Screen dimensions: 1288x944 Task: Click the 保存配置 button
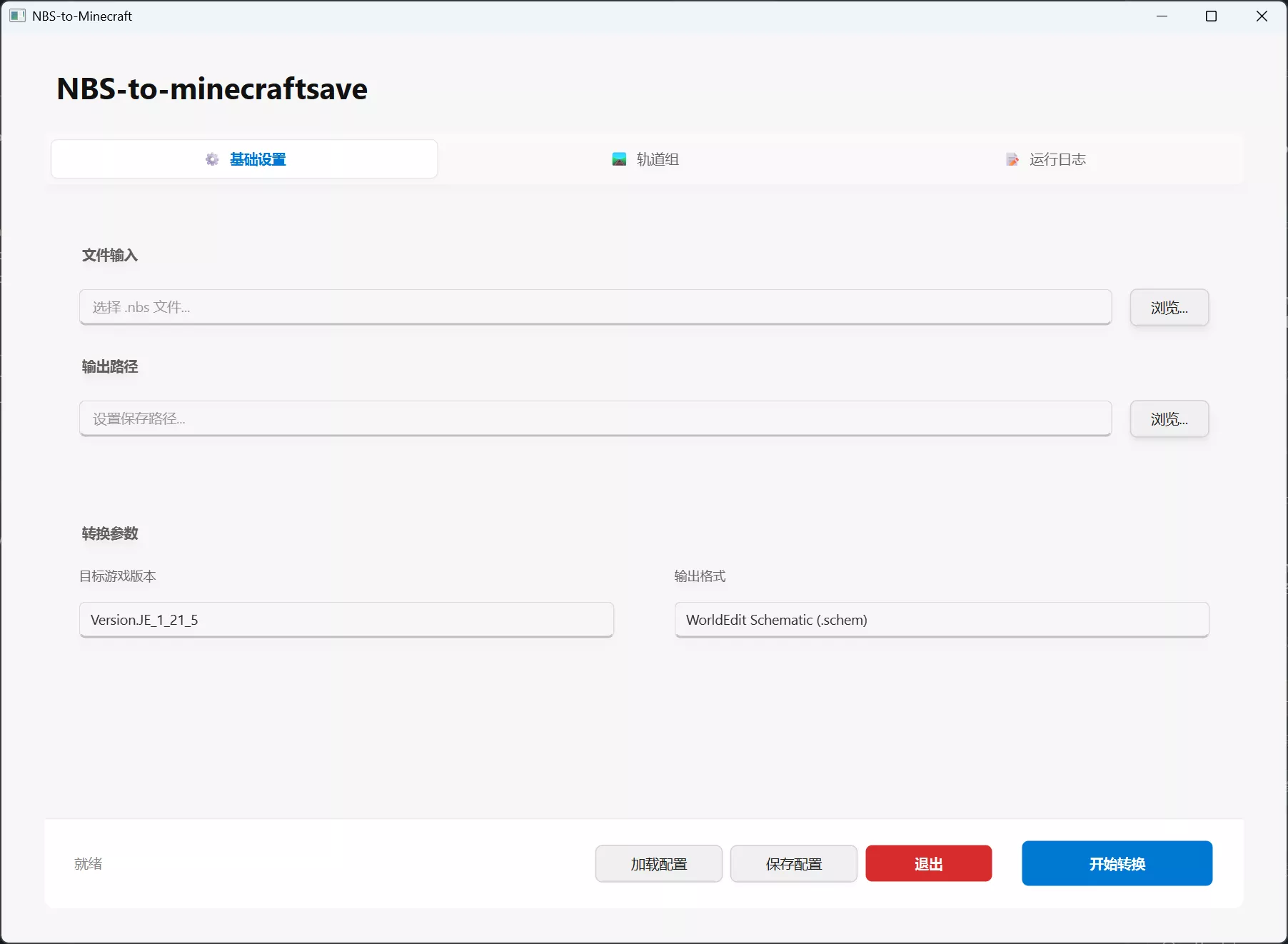[x=793, y=864]
